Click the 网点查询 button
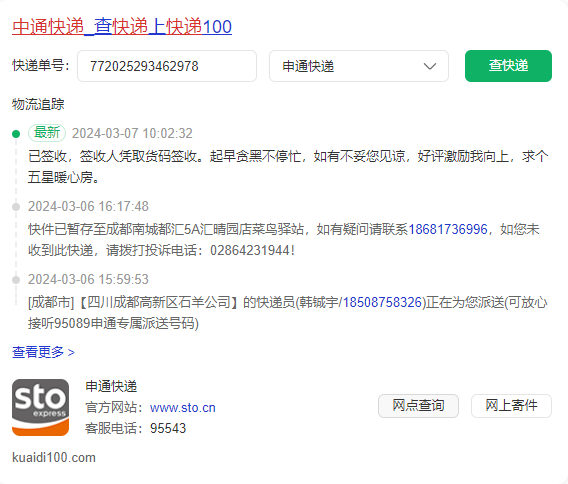 click(418, 406)
